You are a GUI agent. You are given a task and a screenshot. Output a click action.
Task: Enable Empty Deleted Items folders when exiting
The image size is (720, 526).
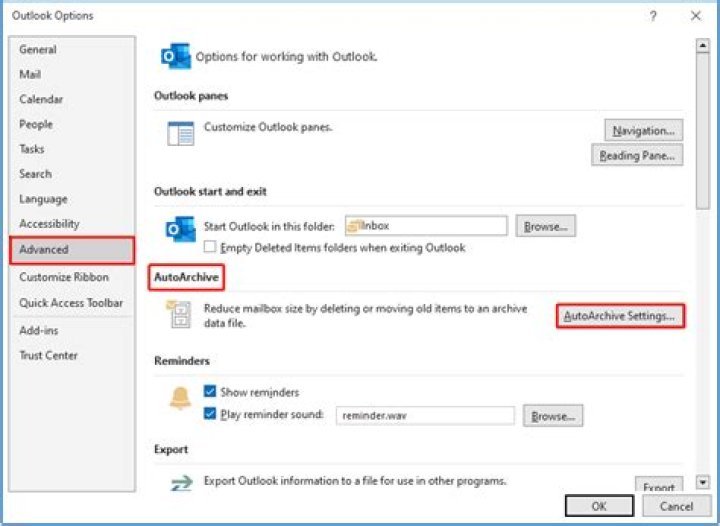point(210,247)
